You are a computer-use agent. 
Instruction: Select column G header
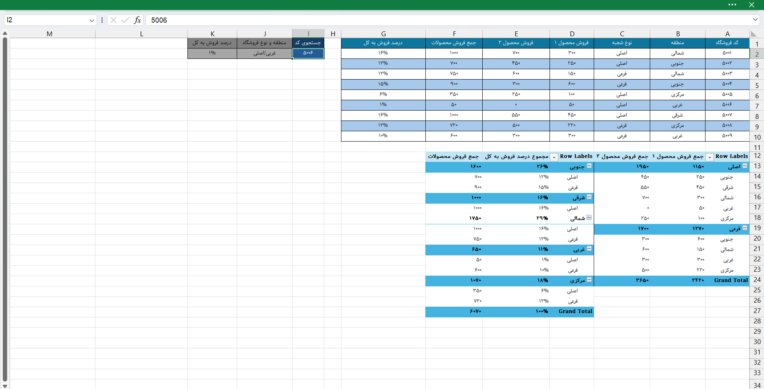coord(383,34)
